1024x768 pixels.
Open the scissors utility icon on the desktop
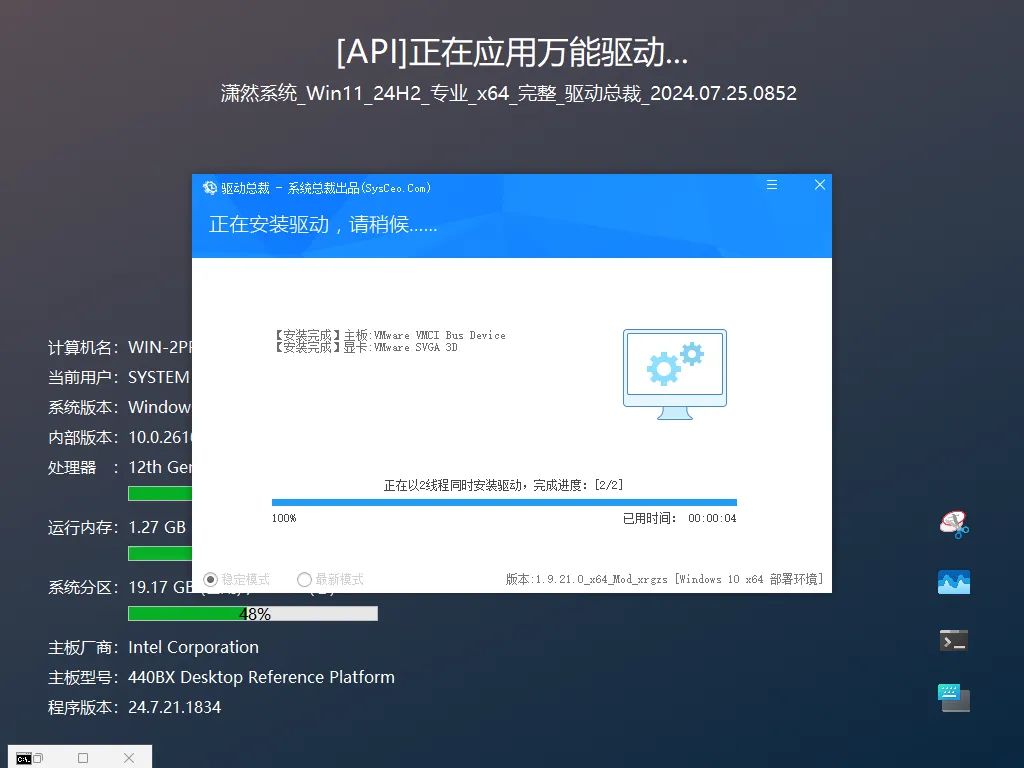(x=953, y=523)
